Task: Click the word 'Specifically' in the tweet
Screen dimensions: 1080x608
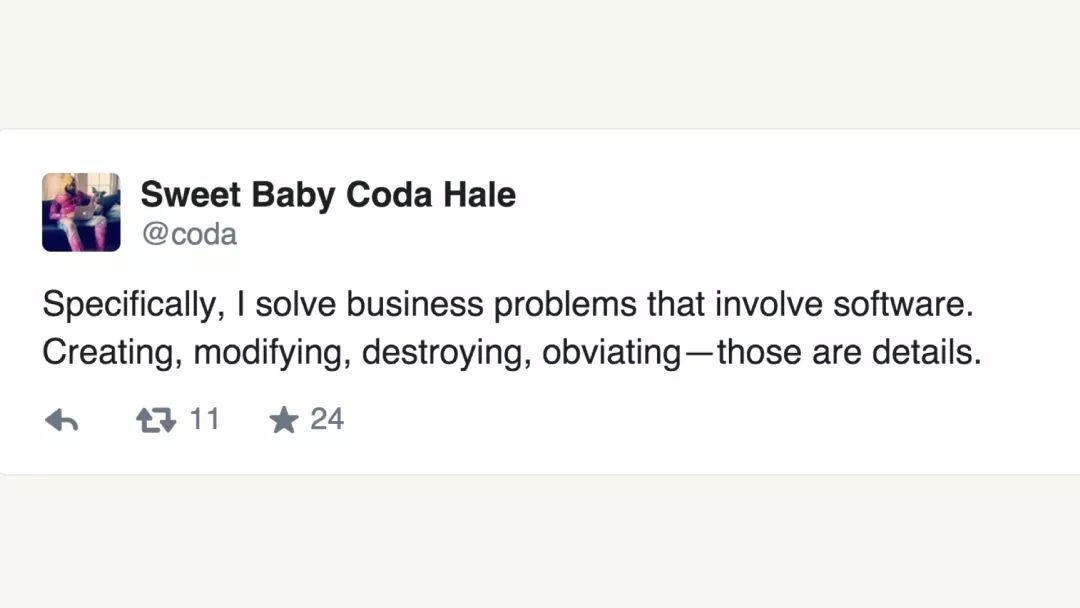Action: point(130,305)
